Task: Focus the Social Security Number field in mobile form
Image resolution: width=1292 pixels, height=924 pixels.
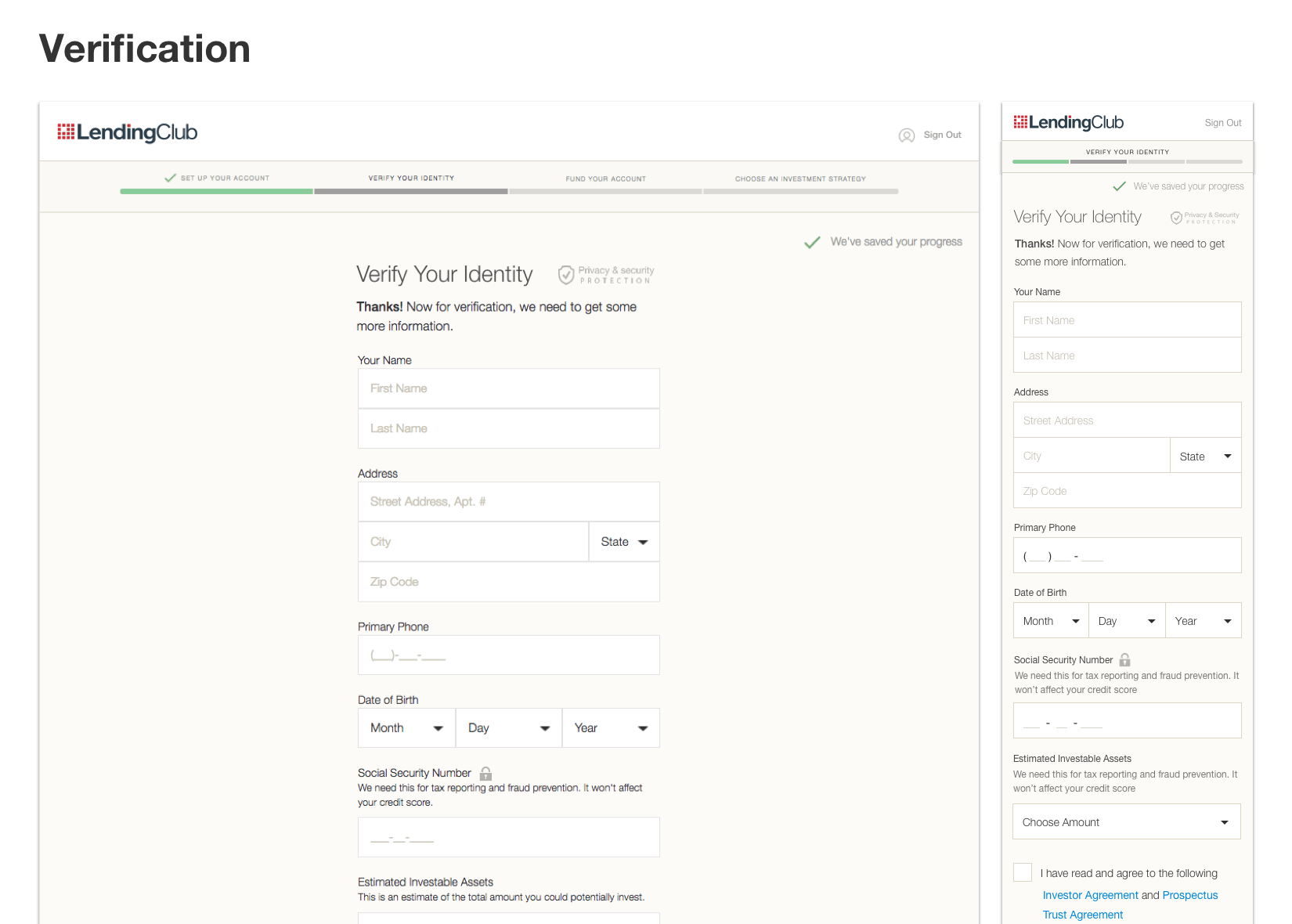Action: tap(1128, 720)
